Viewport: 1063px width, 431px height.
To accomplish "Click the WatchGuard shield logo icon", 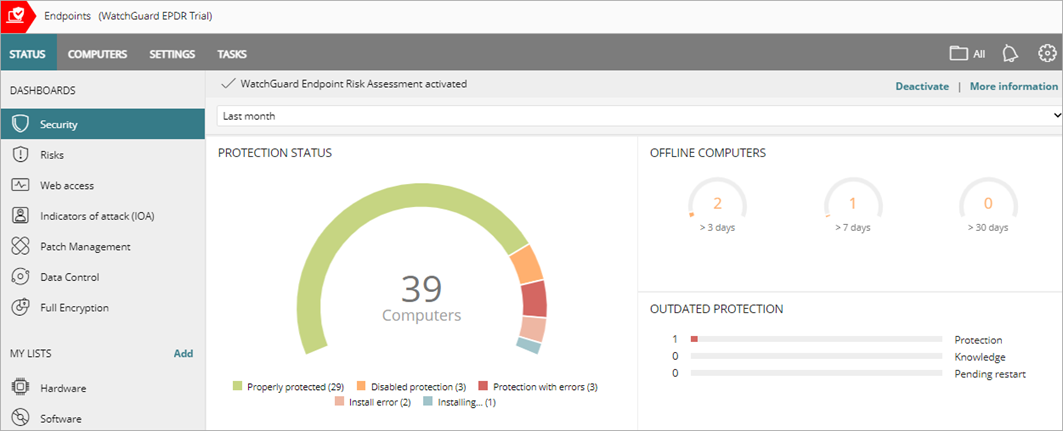I will point(16,16).
